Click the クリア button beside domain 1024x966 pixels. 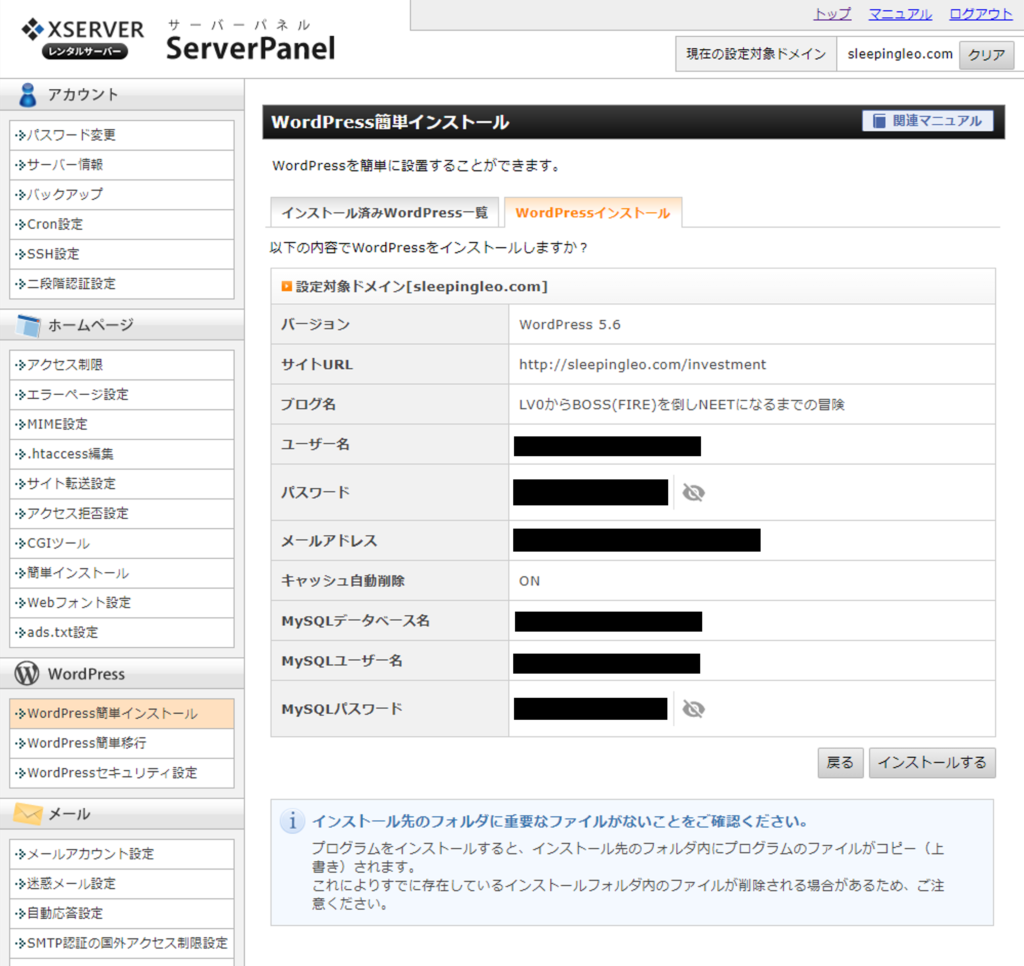coord(986,55)
